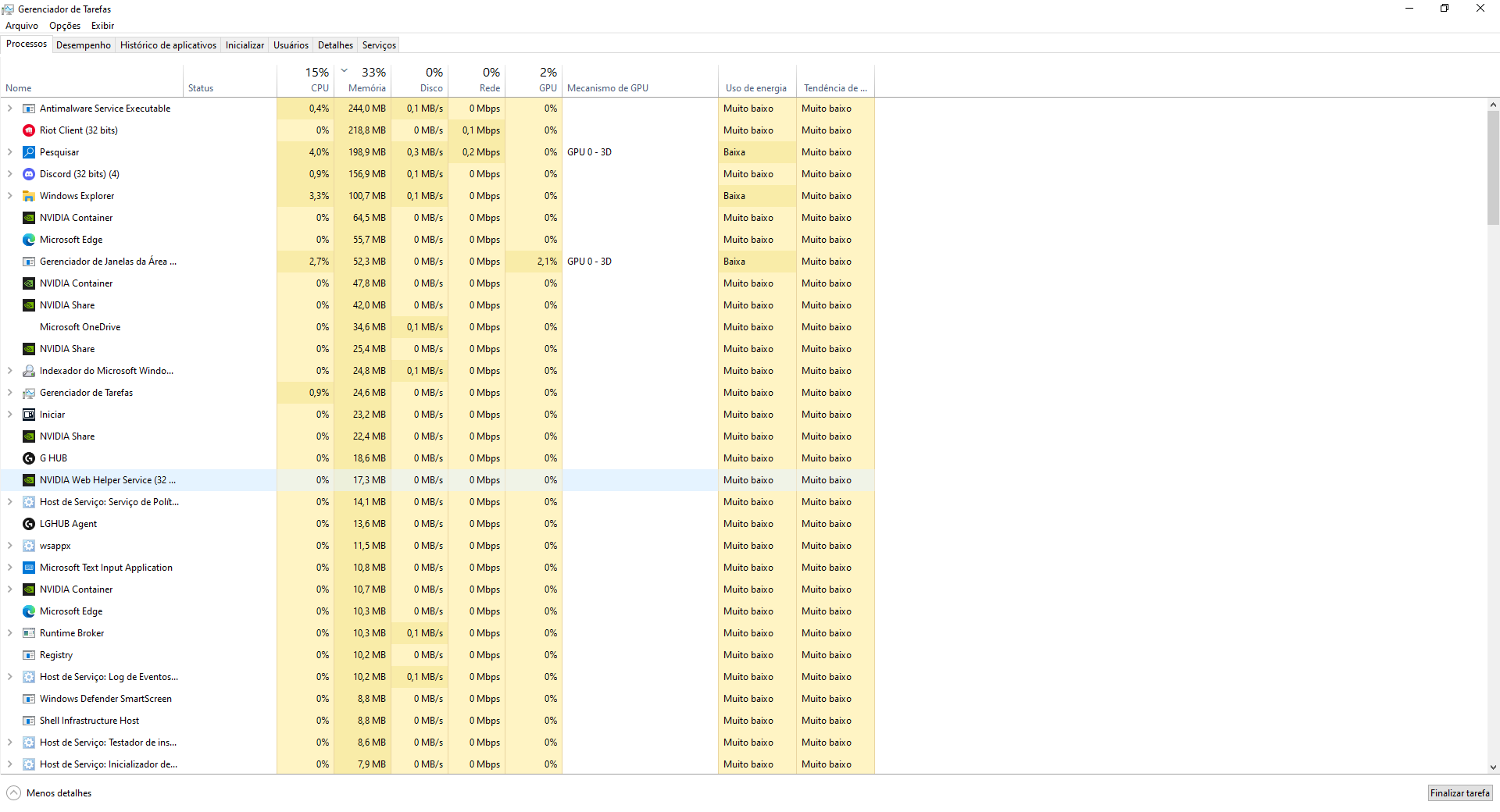This screenshot has height=812, width=1500.
Task: Click the Task Manager title bar icon
Action: pos(8,9)
